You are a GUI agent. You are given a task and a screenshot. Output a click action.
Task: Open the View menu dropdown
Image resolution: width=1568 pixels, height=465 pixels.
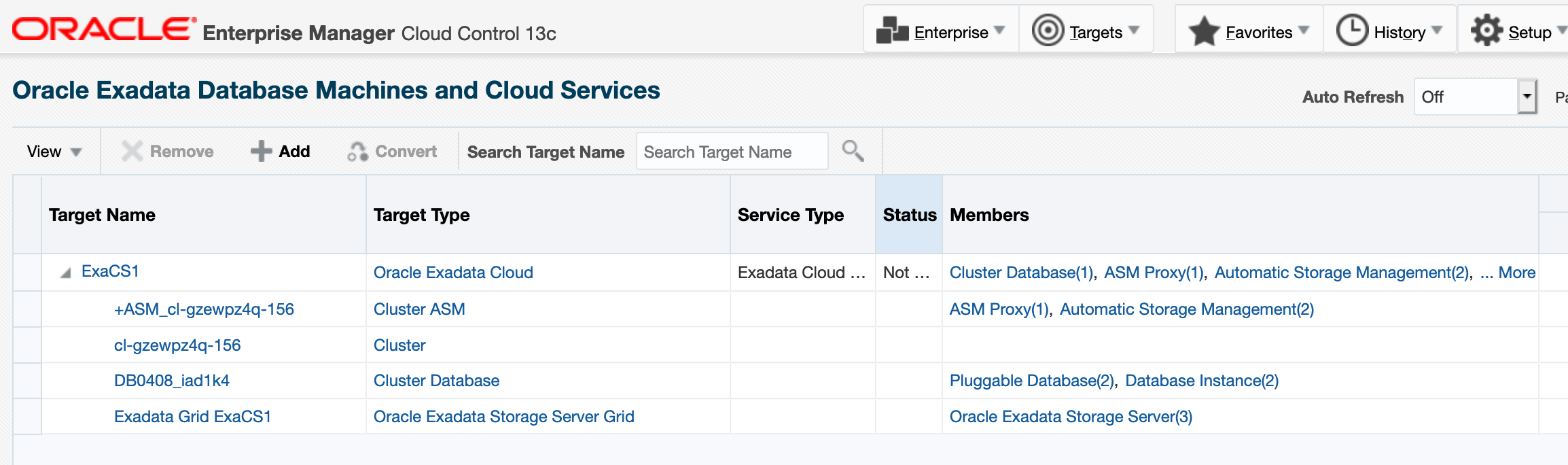point(54,151)
